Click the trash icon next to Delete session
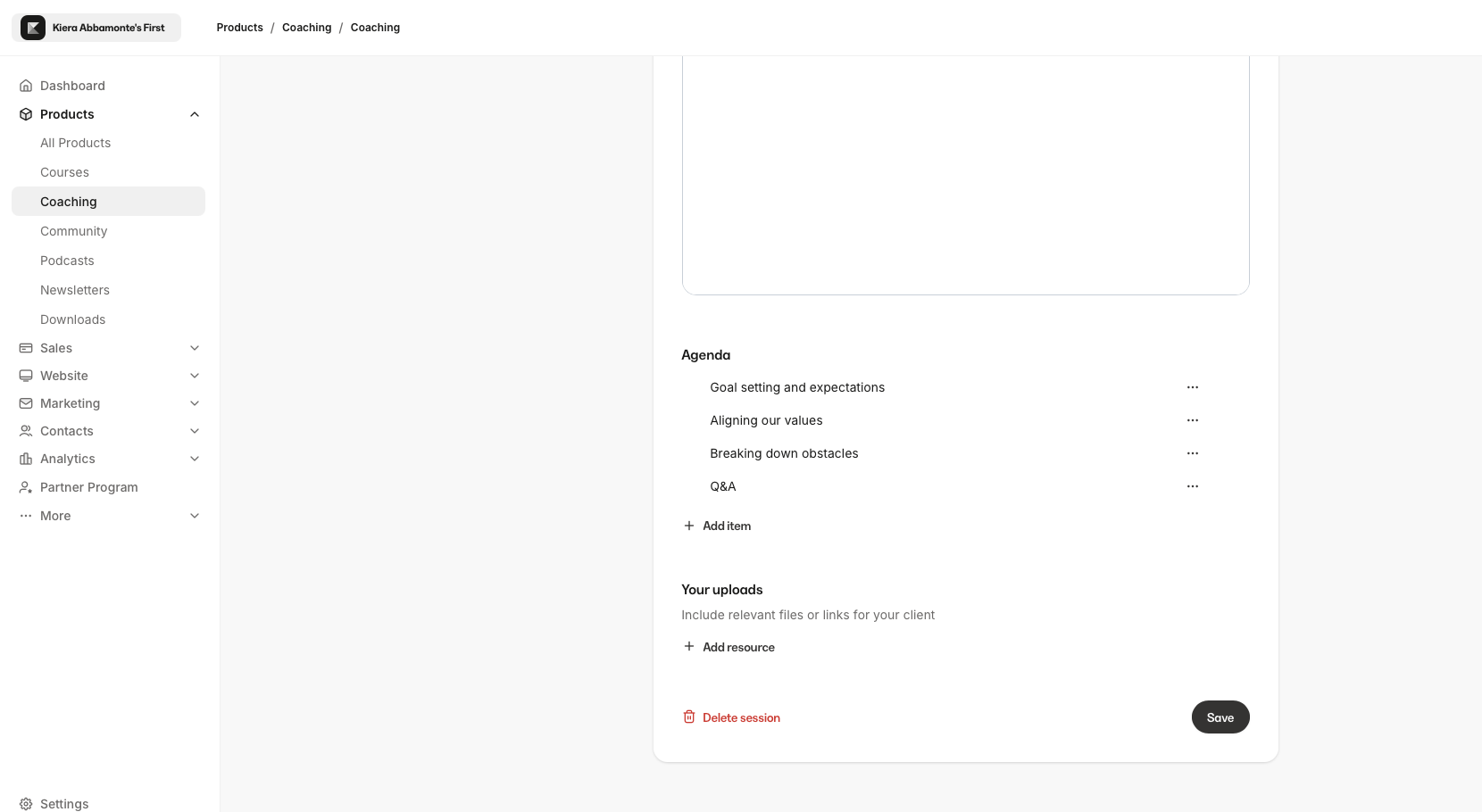This screenshot has height=812, width=1482. 688,717
